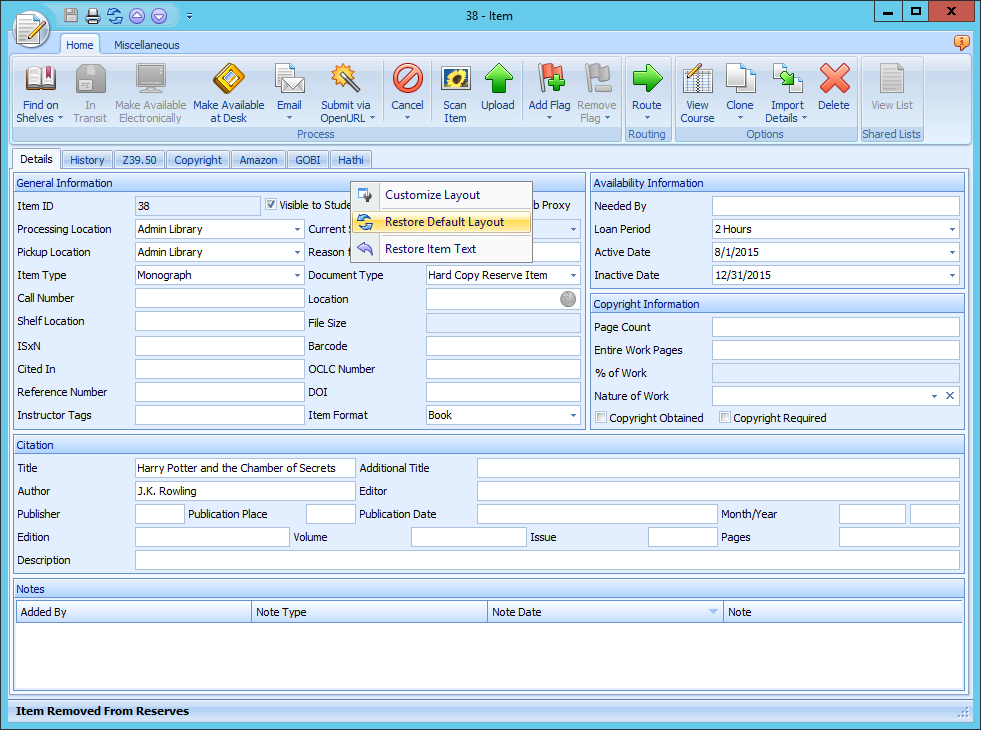Switch to the Z39.50 tab
Image resolution: width=981 pixels, height=730 pixels.
tap(139, 159)
